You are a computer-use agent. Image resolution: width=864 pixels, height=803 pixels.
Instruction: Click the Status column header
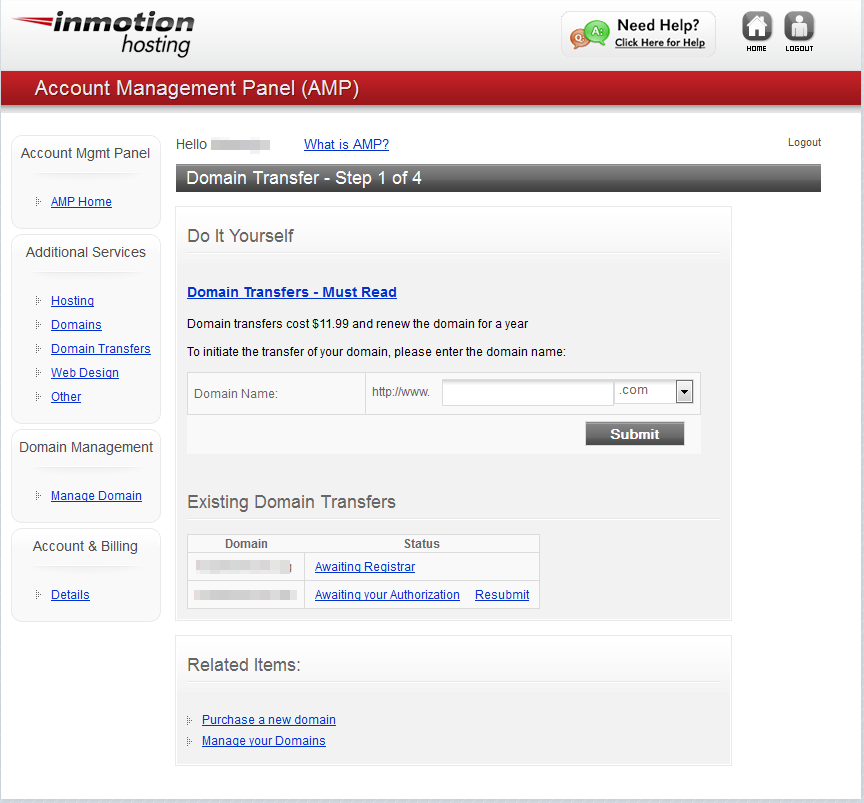point(422,544)
